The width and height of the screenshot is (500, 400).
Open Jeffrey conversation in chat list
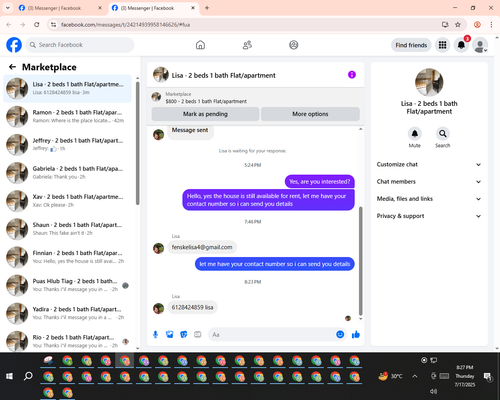pyautogui.click(x=67, y=145)
